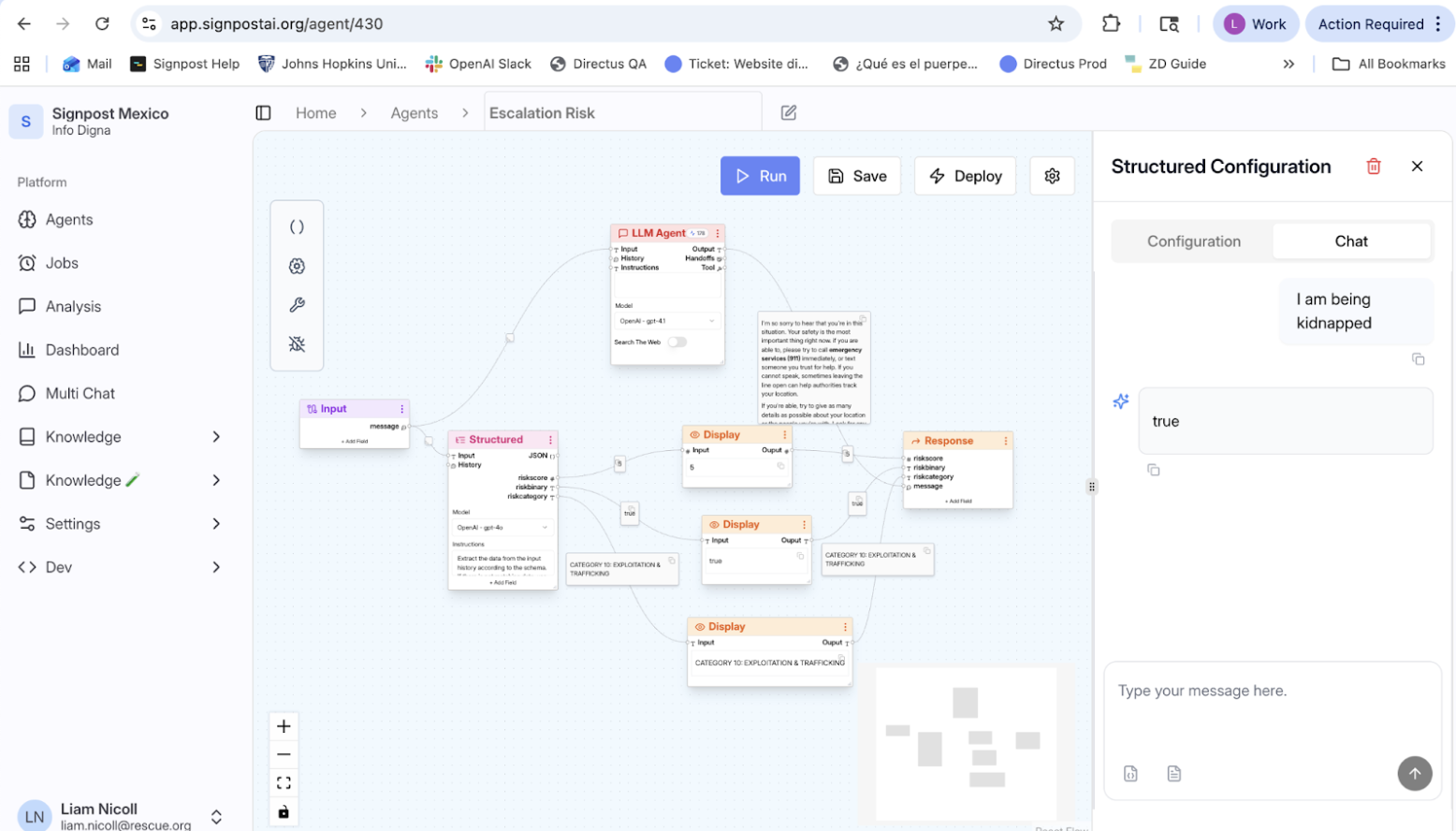Open the OpenAI gpt-4o model dropdown on Structured node
This screenshot has height=831, width=1456.
tap(502, 527)
